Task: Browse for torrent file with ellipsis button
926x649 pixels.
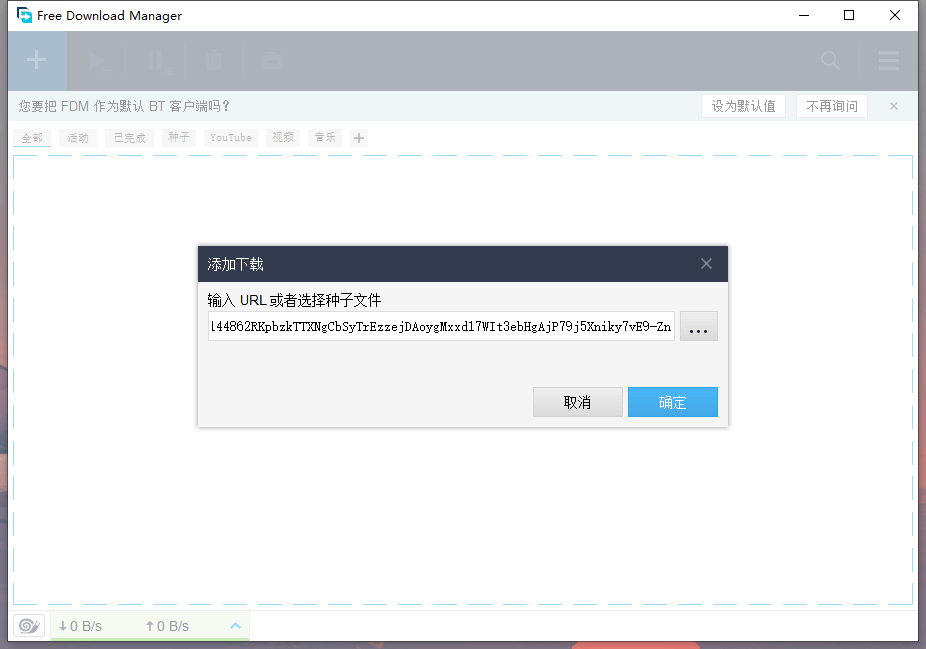Action: tap(699, 327)
